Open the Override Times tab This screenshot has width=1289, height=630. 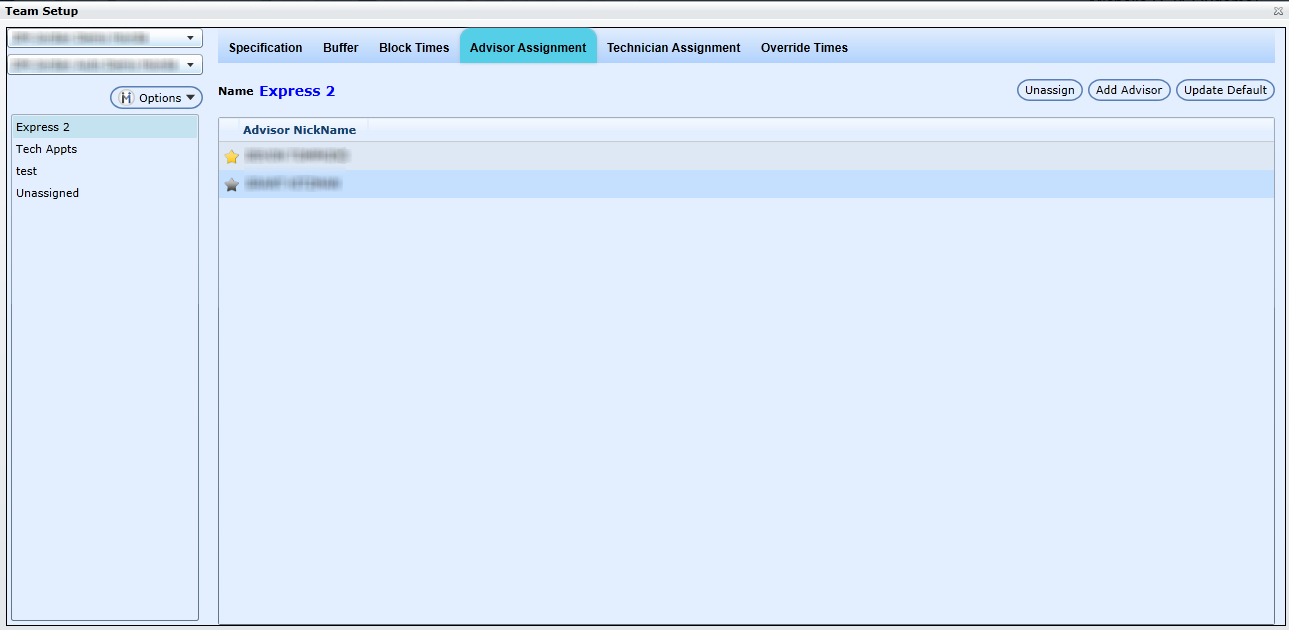(804, 48)
